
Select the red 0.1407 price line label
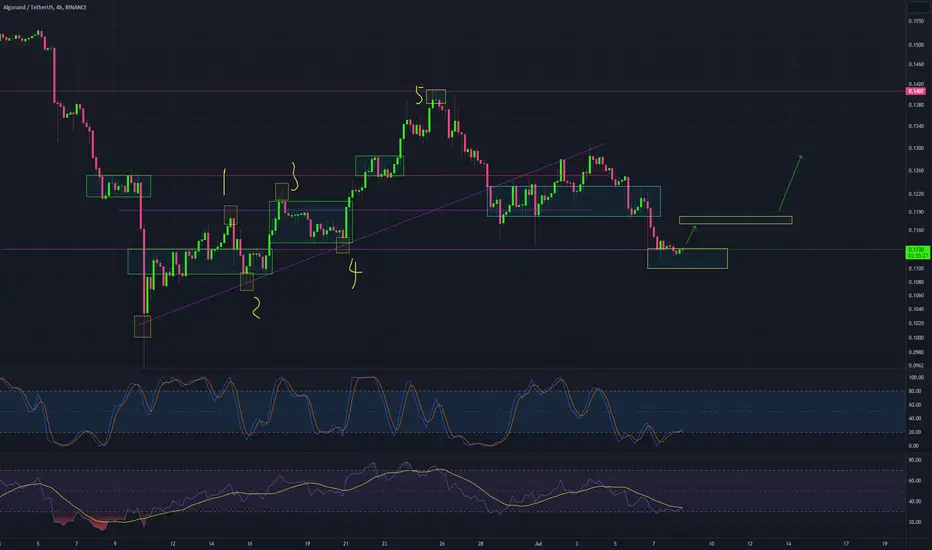point(915,91)
